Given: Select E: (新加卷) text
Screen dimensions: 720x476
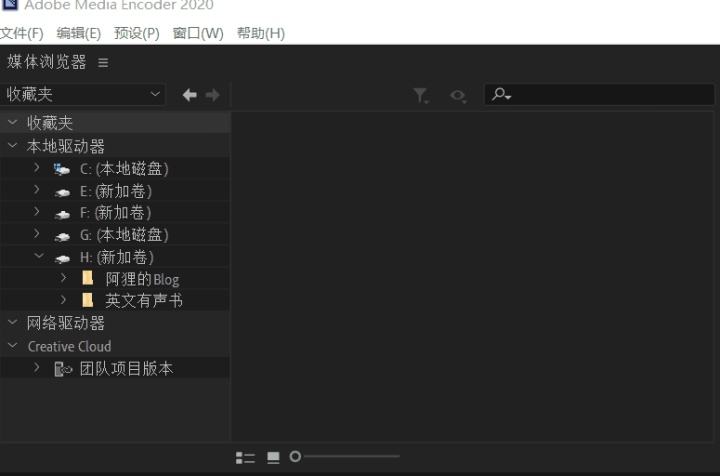Looking at the screenshot, I should click(116, 191).
